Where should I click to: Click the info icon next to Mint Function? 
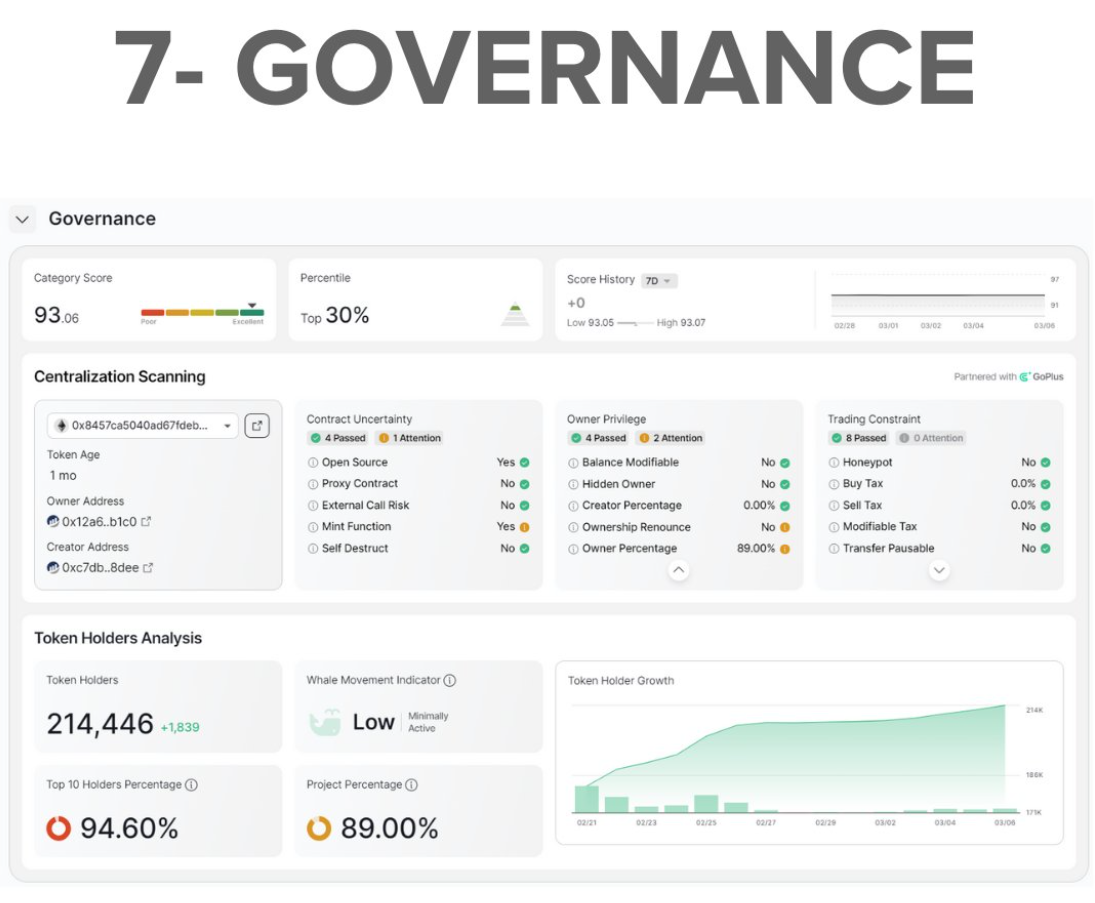[313, 527]
